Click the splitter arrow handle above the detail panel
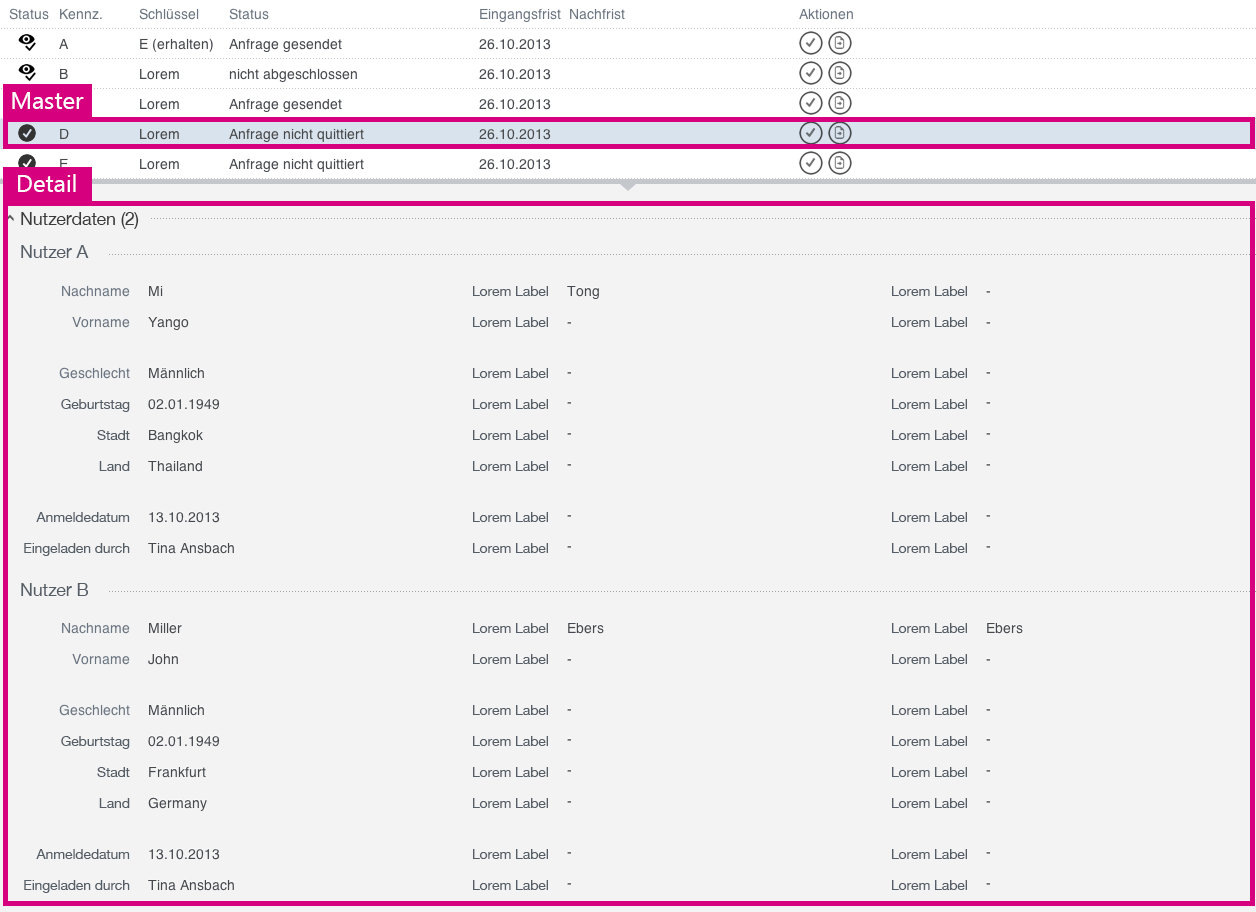The image size is (1256, 912). pos(628,185)
